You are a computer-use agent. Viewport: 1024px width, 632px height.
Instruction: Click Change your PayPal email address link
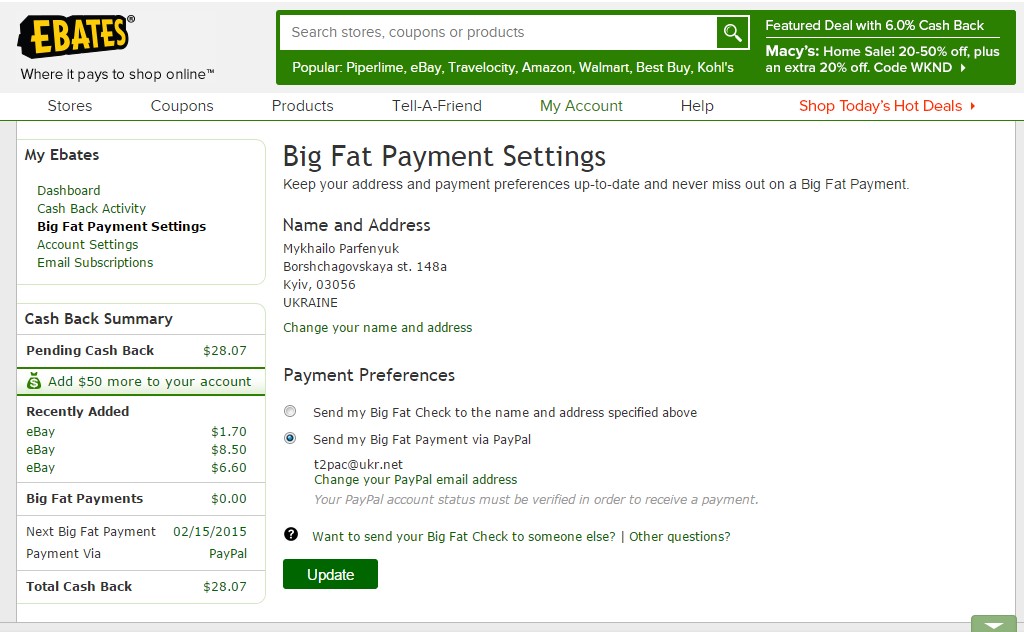[415, 480]
